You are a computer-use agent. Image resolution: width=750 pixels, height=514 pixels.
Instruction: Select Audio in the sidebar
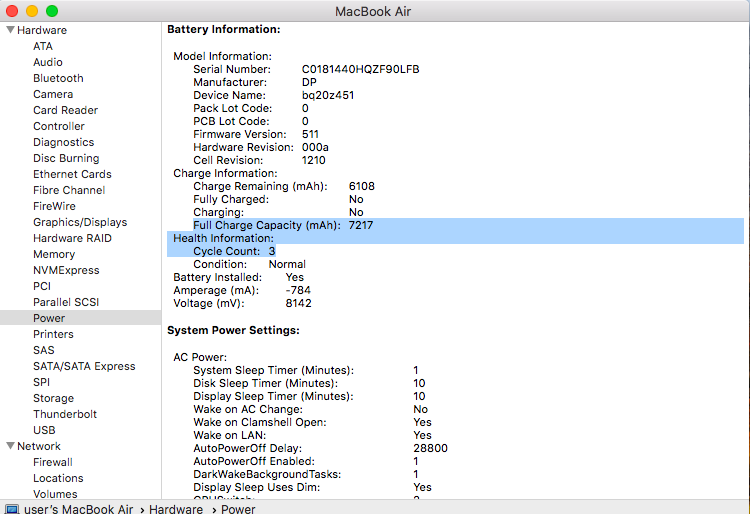click(48, 62)
